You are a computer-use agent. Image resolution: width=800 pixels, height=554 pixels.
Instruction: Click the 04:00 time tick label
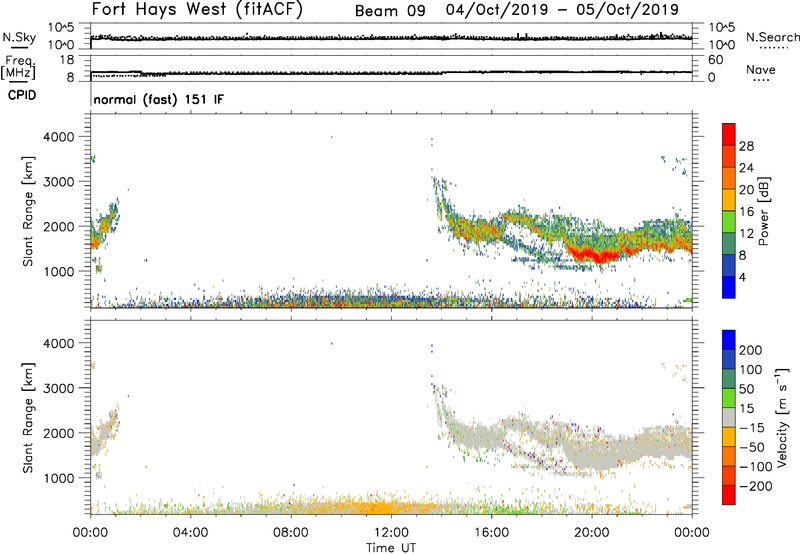point(190,533)
